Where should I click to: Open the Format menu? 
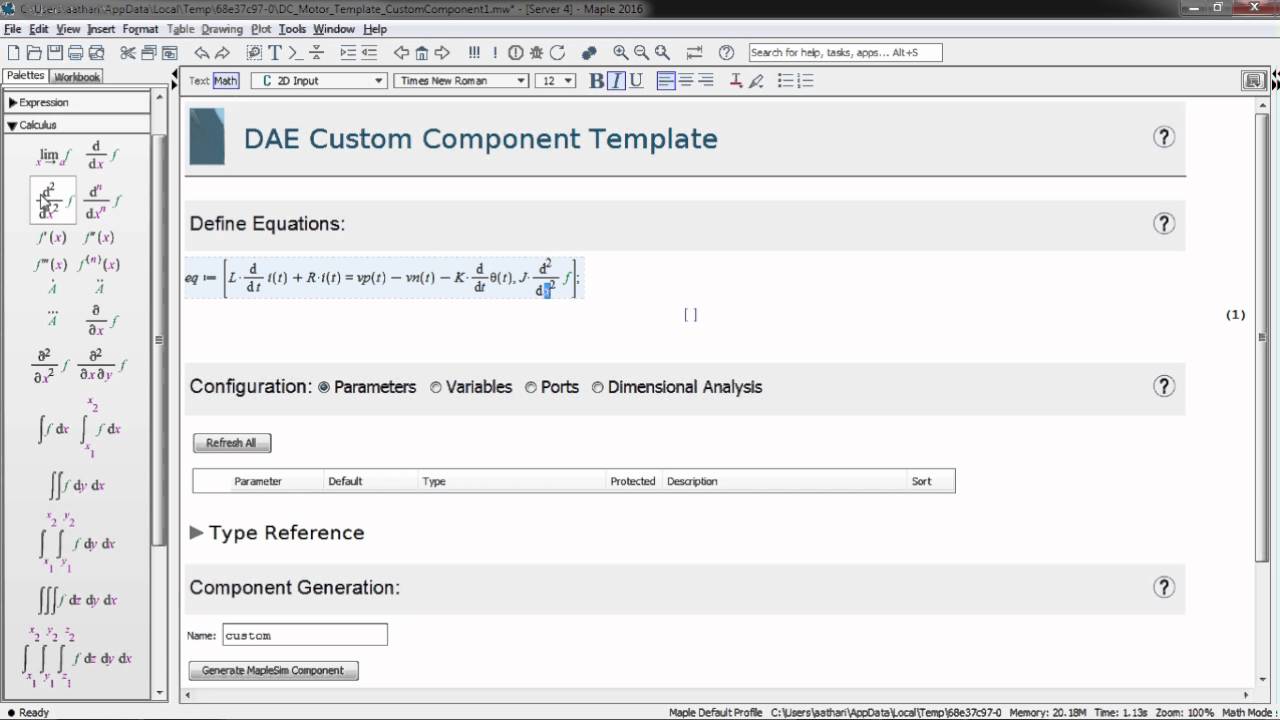coord(141,29)
